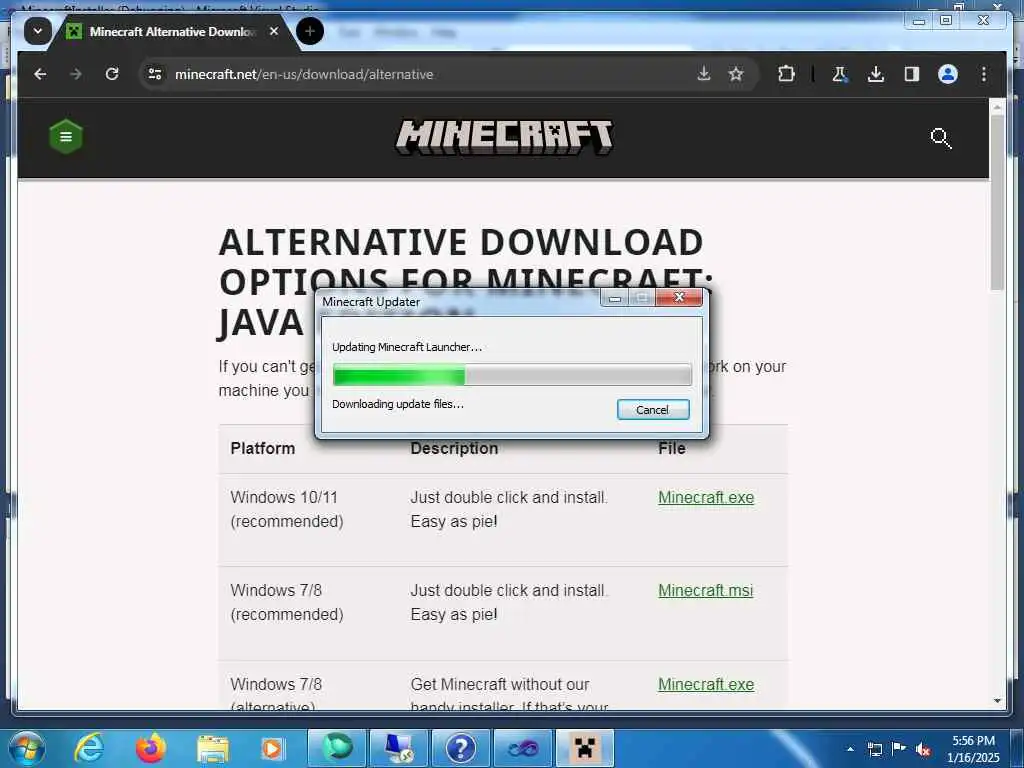The width and height of the screenshot is (1024, 768).
Task: Click 'Windows 10/11 (recommended)' cell
Action: [287, 509]
